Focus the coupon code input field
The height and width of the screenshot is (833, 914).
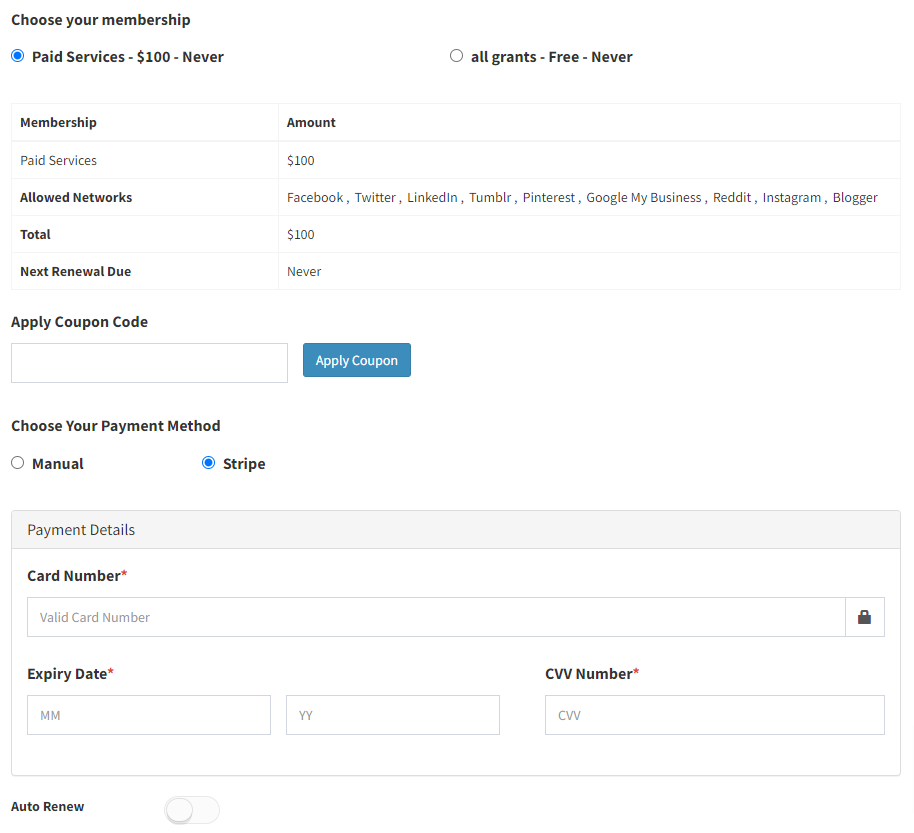pyautogui.click(x=149, y=363)
